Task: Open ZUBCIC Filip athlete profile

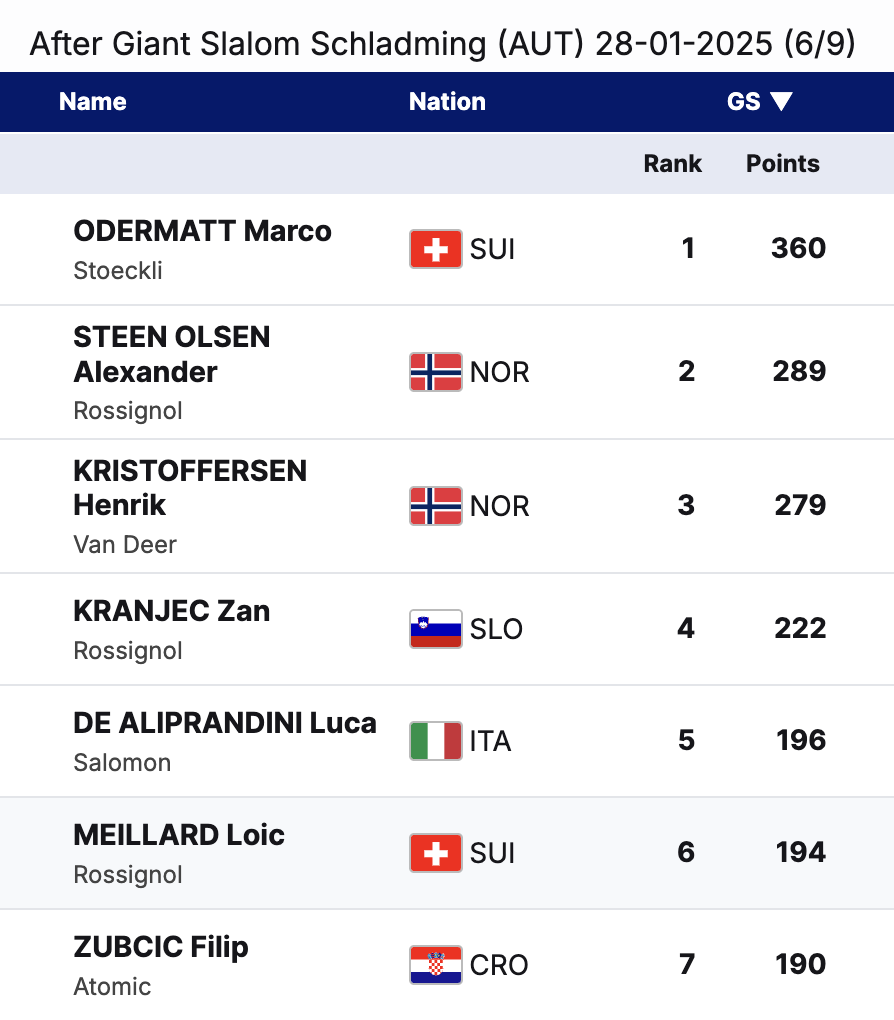Action: [161, 947]
